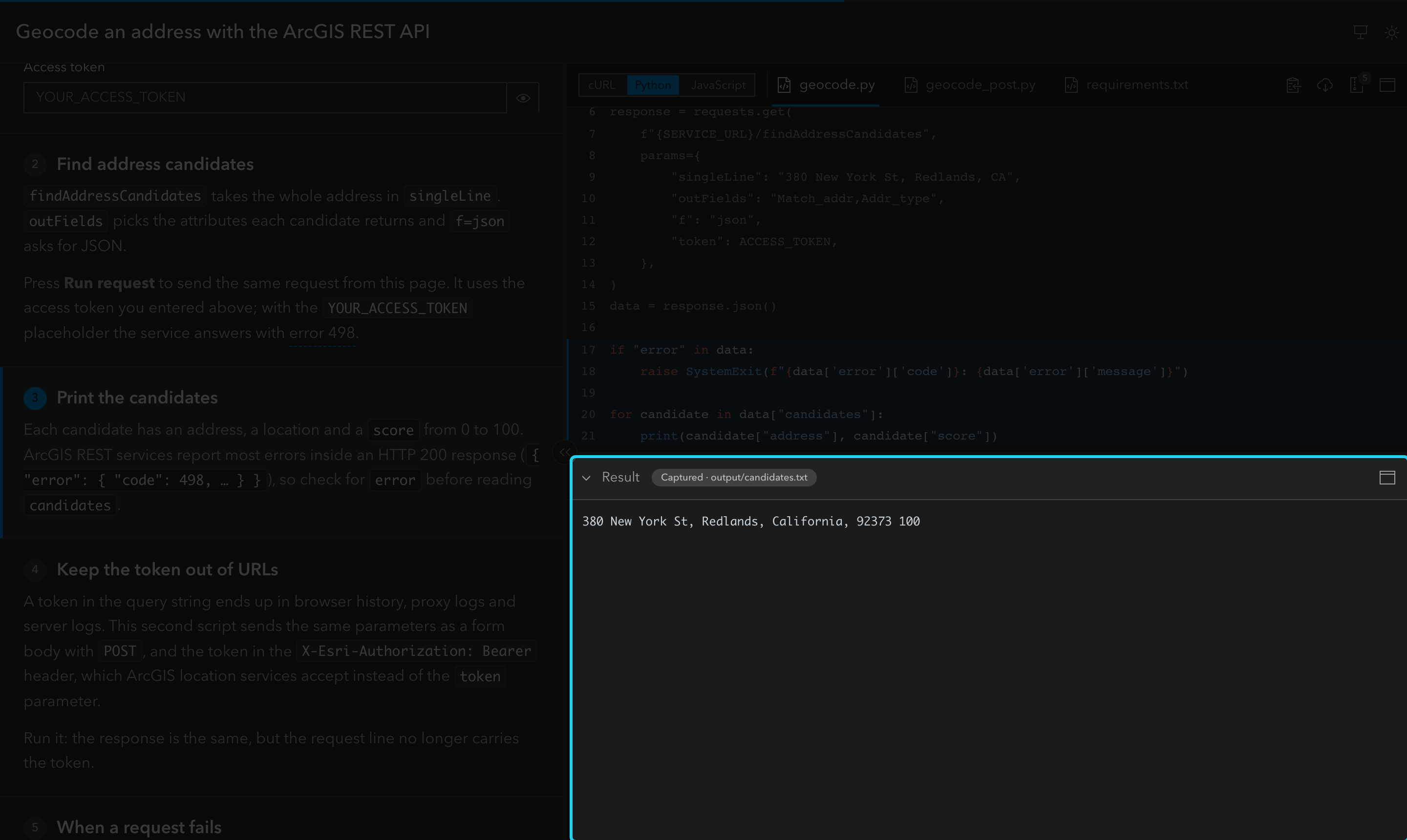Collapse the Result panel chevron
Image resolution: width=1407 pixels, height=840 pixels.
tap(587, 478)
